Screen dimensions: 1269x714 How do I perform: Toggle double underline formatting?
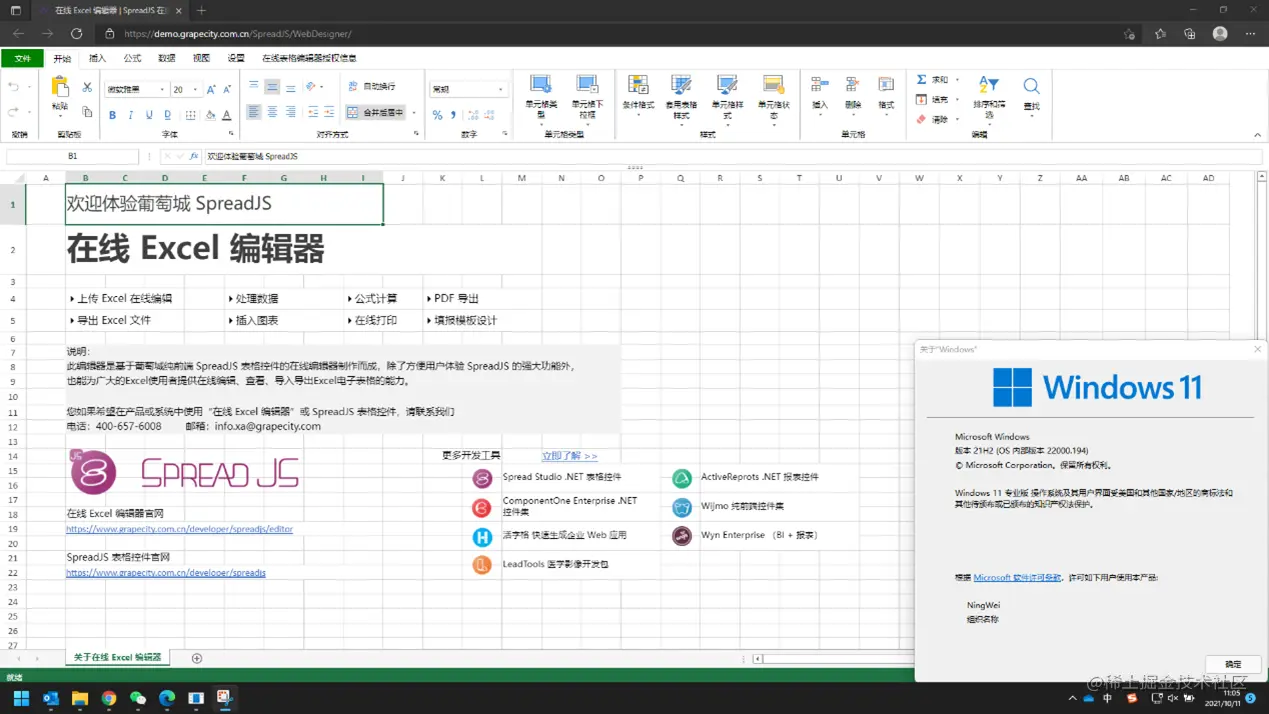pos(167,115)
